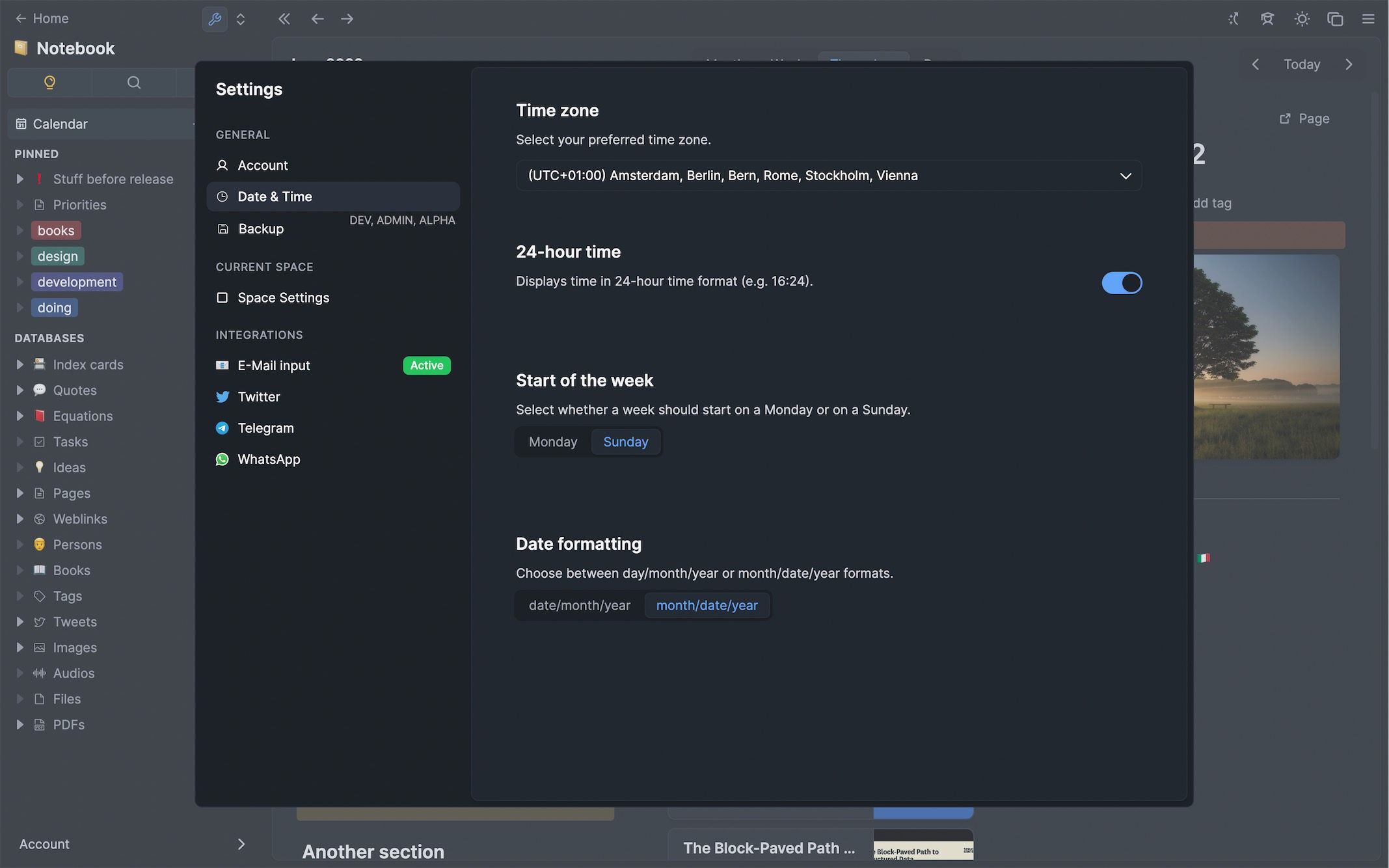Screen dimensions: 1389x868
Task: Disable the 24-hour time toggle
Action: (1122, 282)
